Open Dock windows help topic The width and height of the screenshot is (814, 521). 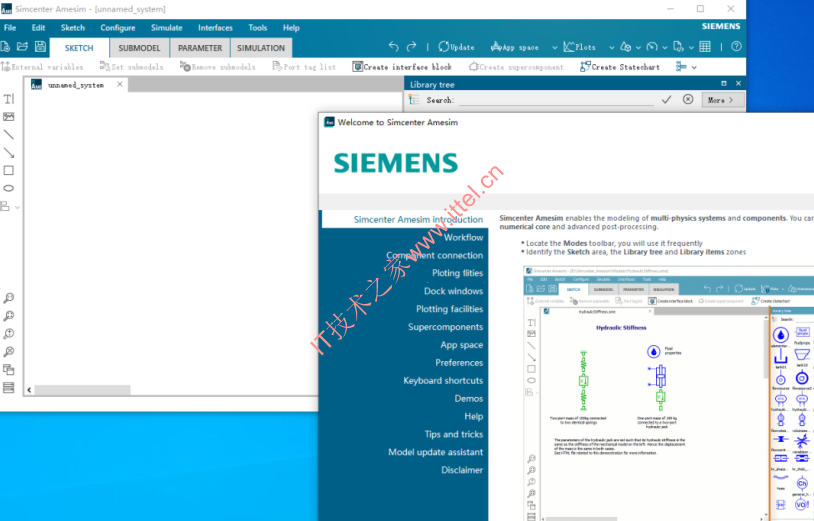pyautogui.click(x=453, y=291)
